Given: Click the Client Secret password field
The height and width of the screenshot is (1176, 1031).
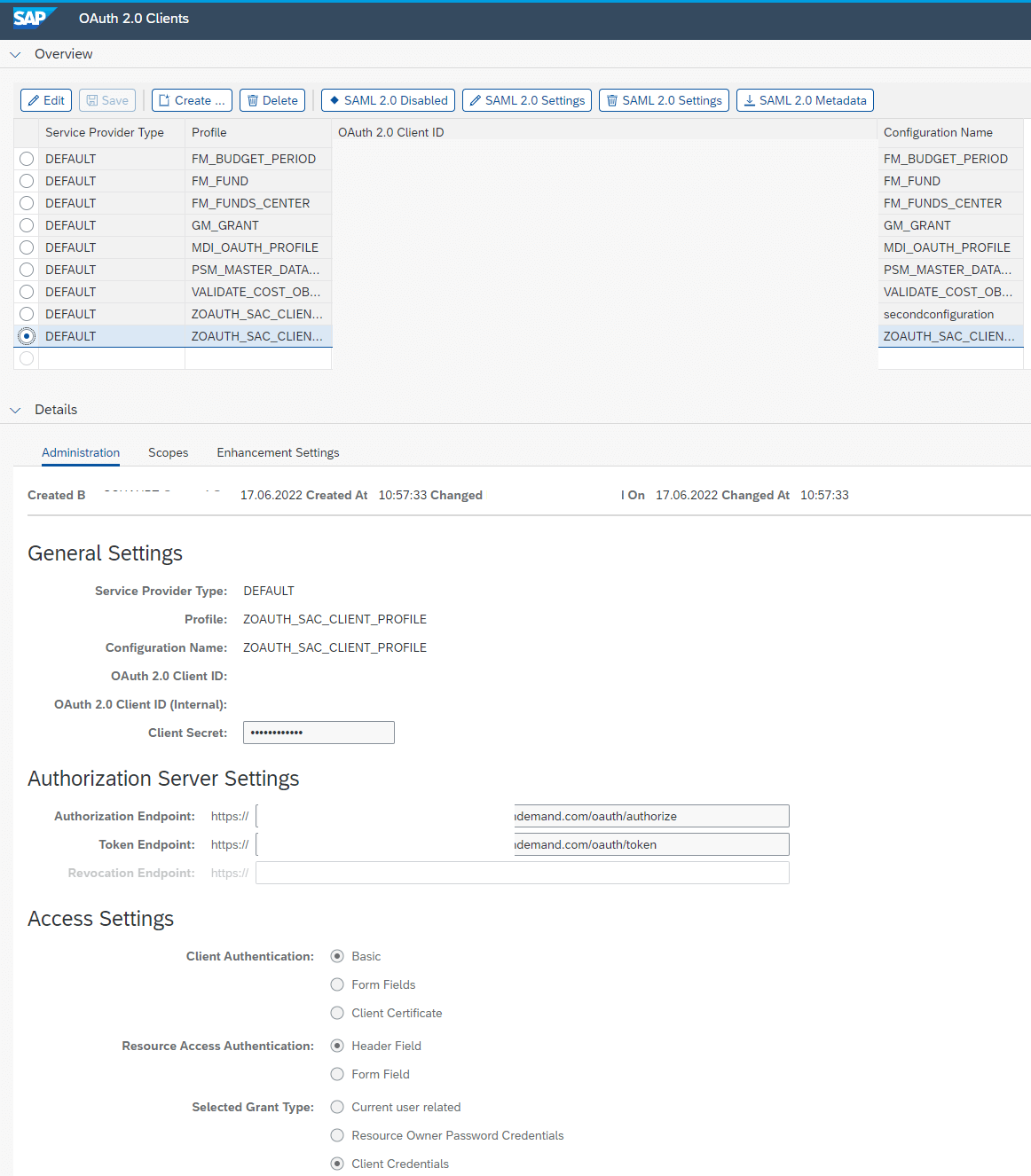Looking at the screenshot, I should 319,733.
